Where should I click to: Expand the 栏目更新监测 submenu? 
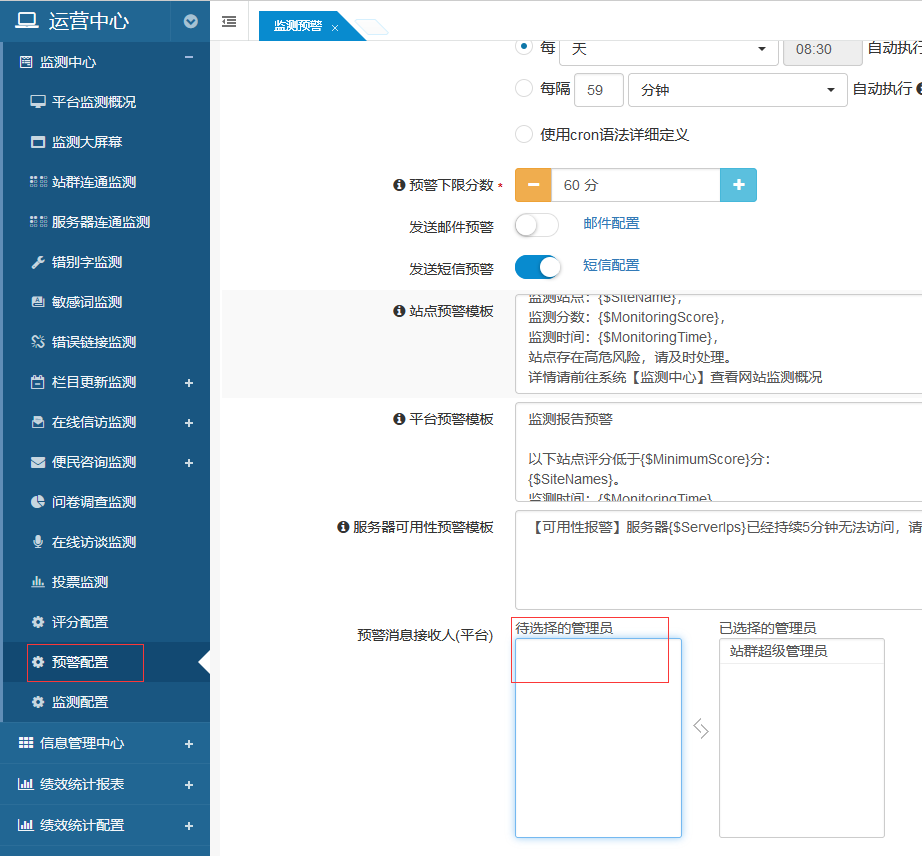pyautogui.click(x=189, y=383)
